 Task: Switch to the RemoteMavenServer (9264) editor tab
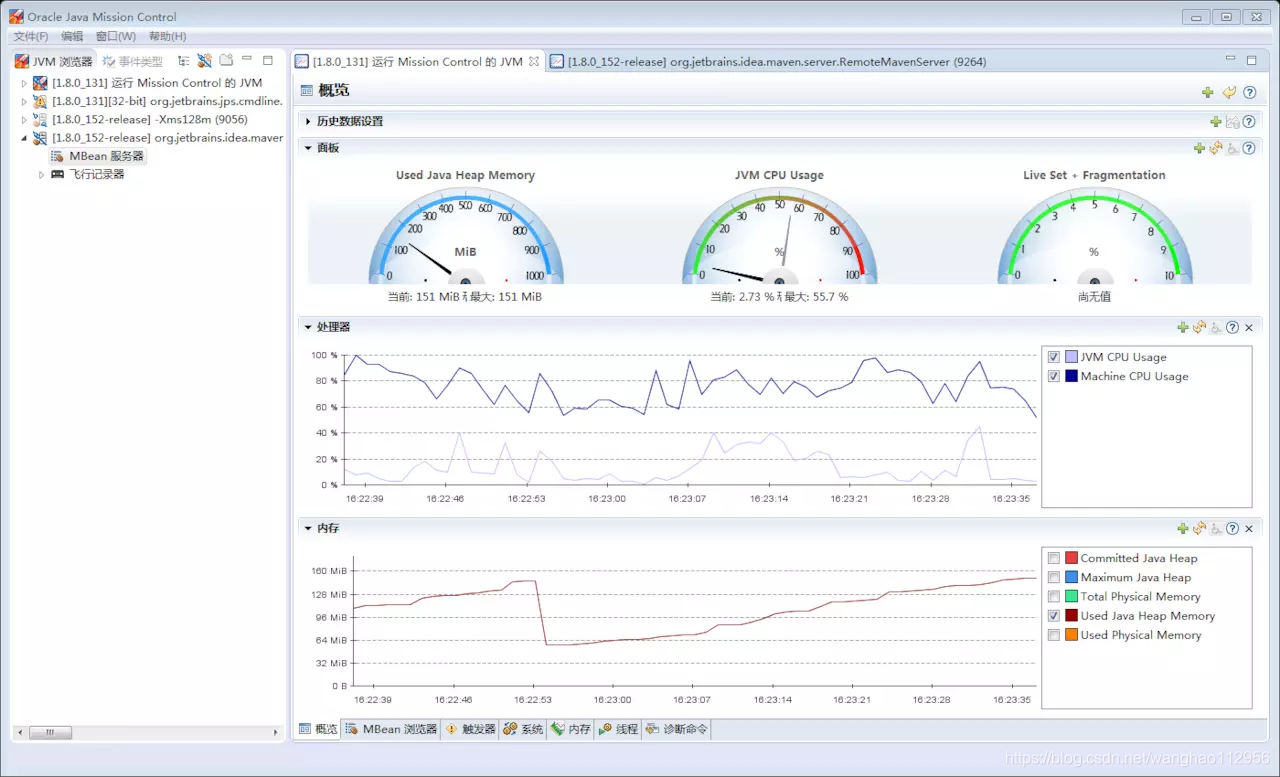pos(767,62)
